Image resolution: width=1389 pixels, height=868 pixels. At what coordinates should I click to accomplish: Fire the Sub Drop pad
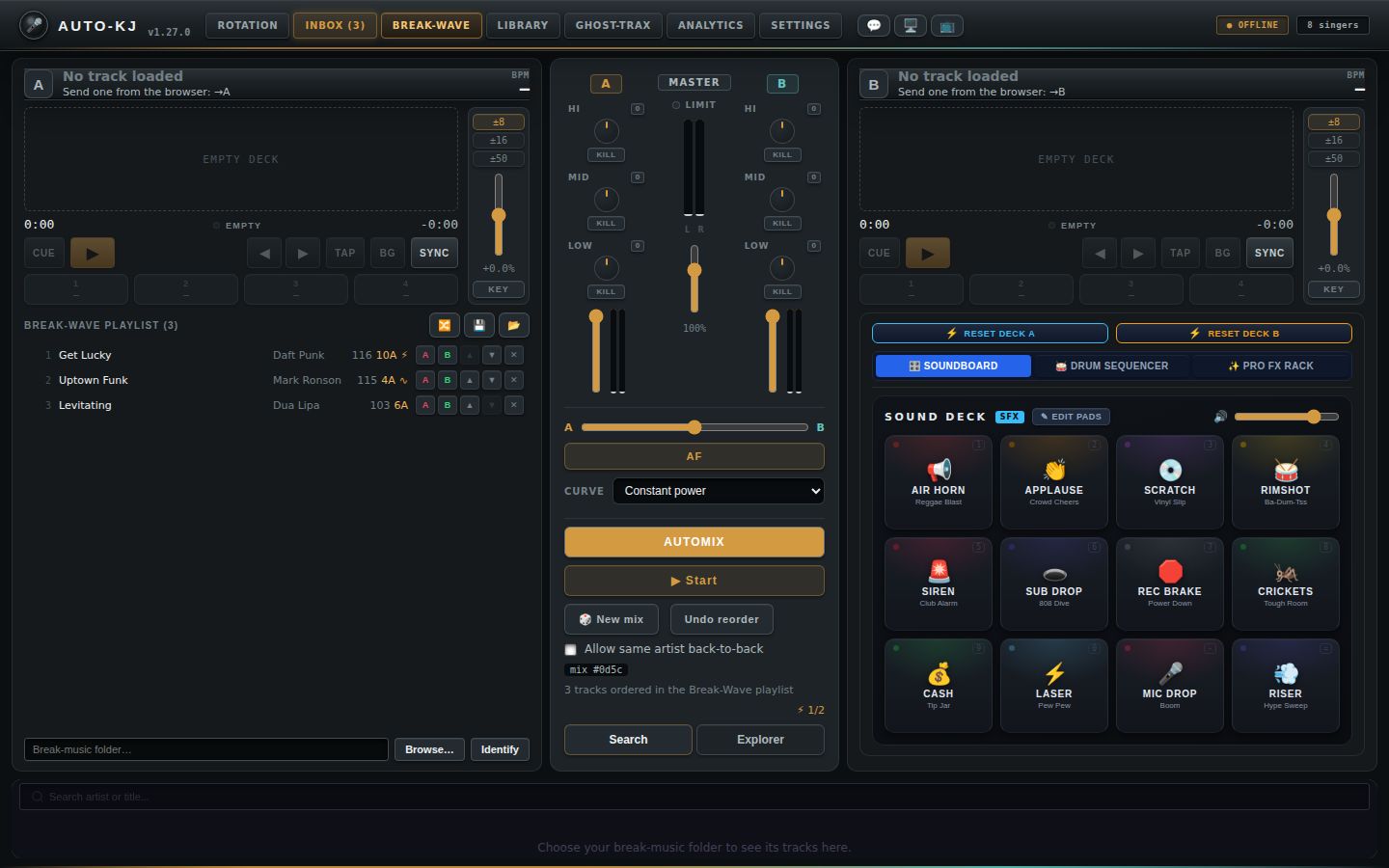pos(1054,584)
